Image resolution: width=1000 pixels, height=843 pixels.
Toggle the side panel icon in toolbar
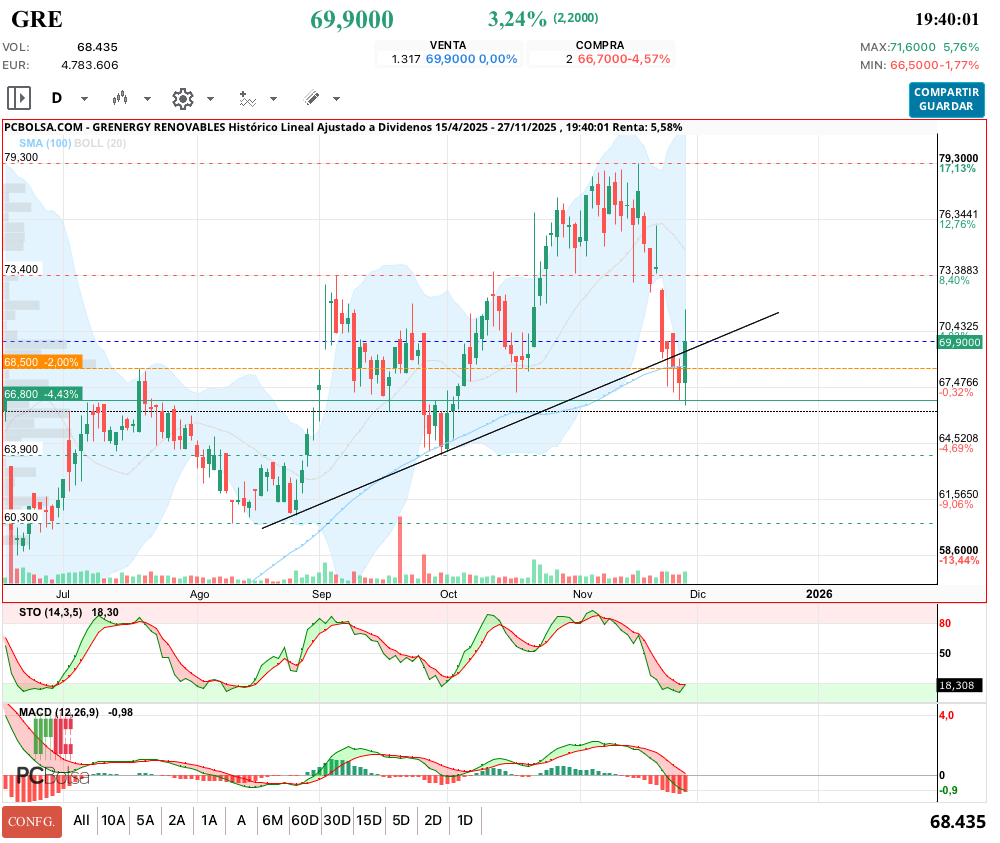19,98
